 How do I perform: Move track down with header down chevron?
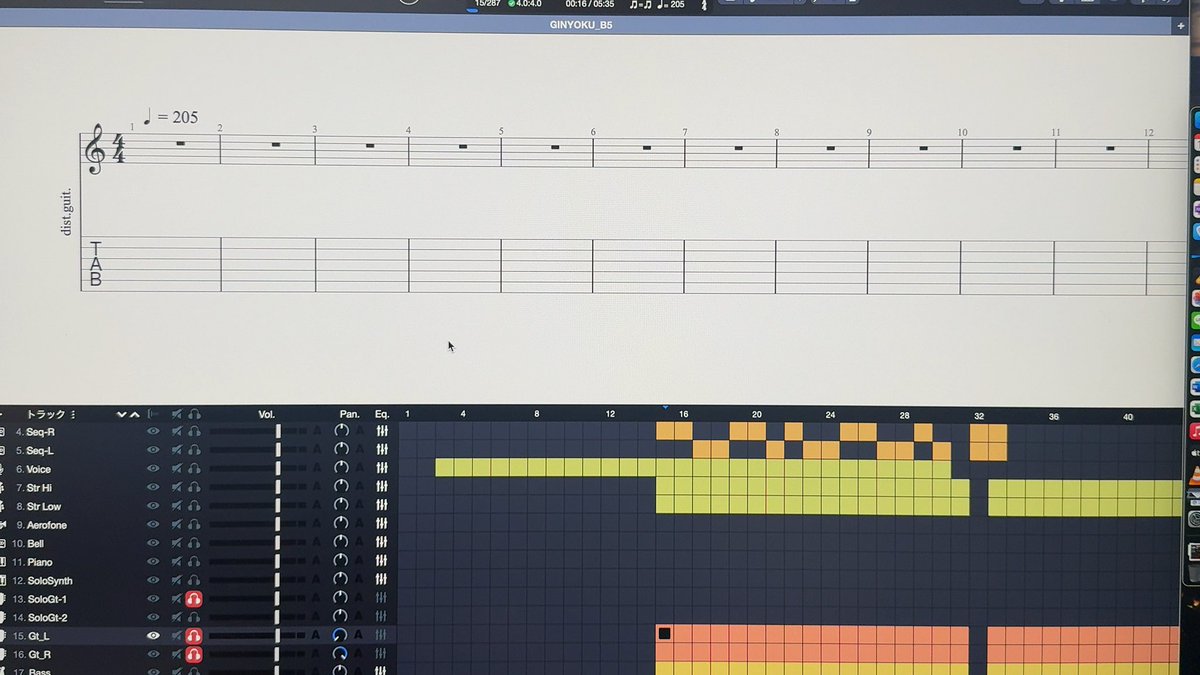click(122, 414)
